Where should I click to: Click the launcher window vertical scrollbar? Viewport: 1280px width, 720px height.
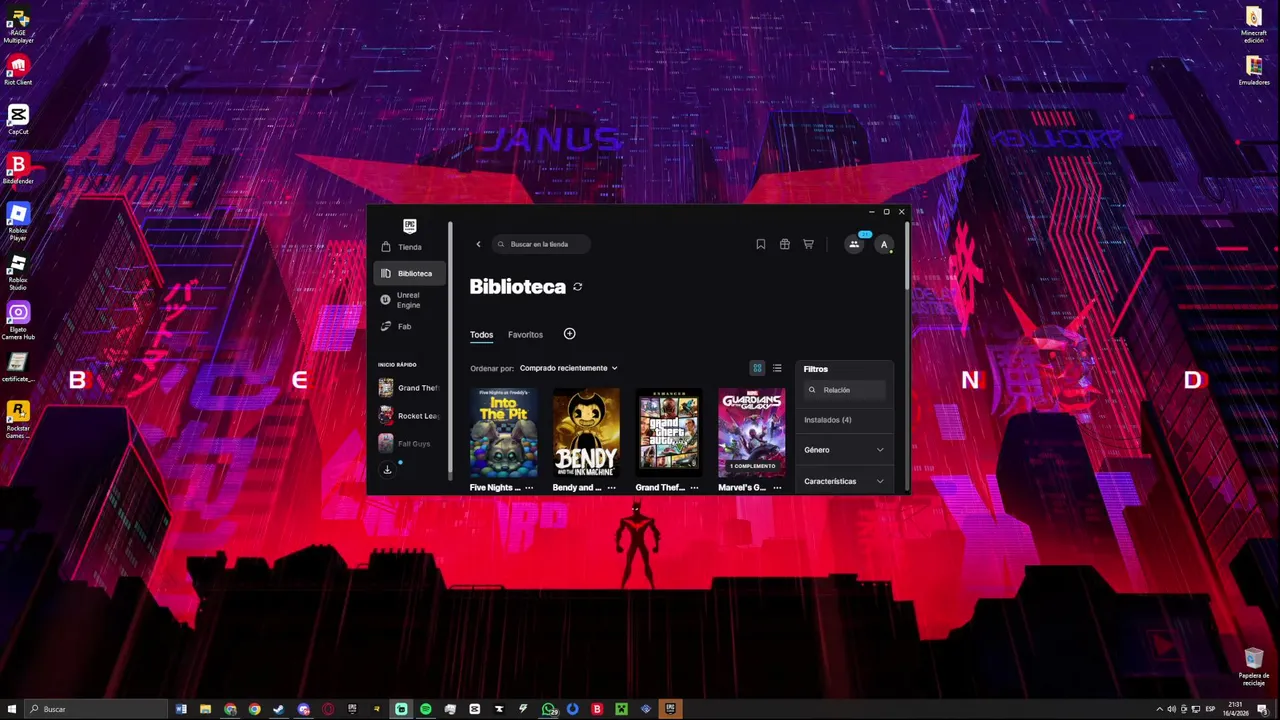[907, 258]
